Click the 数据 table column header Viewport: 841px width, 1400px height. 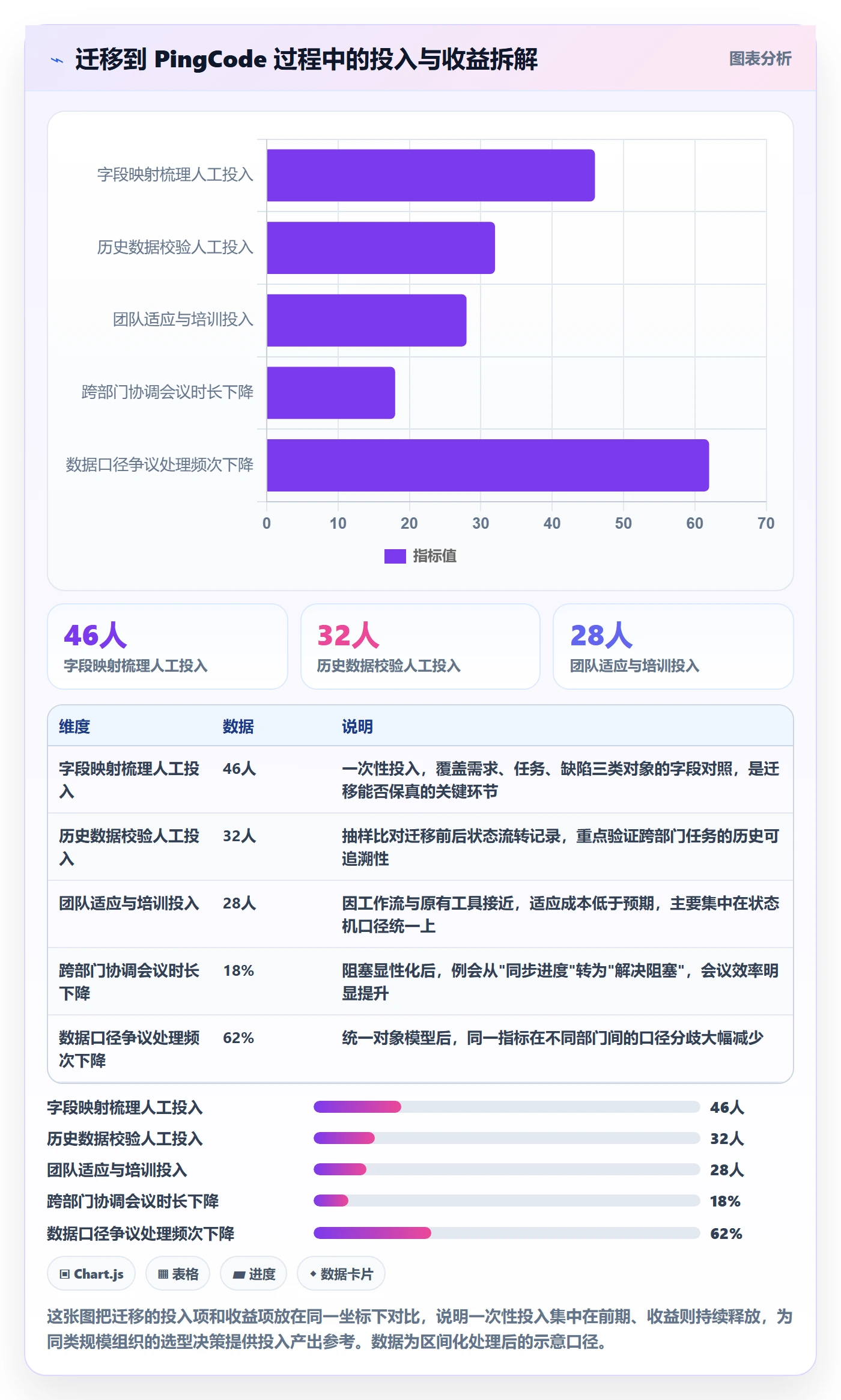[x=238, y=726]
